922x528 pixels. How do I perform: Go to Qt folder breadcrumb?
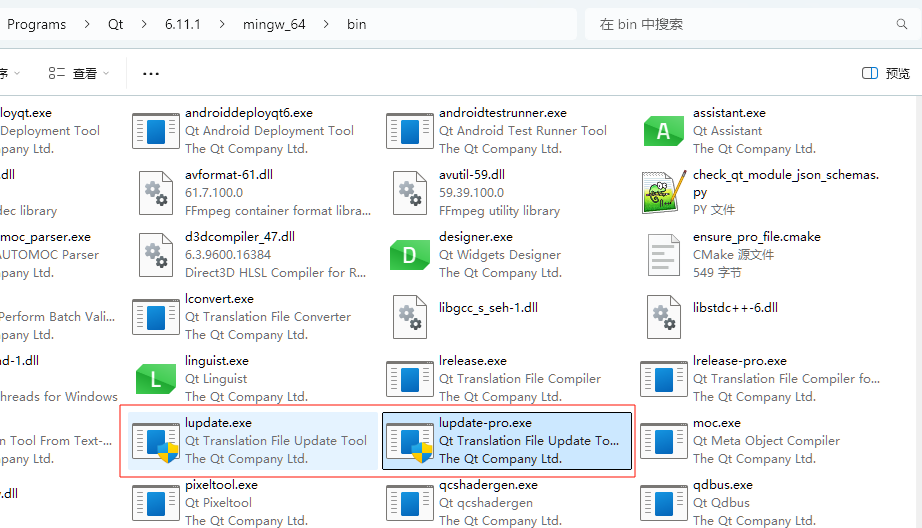(x=115, y=25)
